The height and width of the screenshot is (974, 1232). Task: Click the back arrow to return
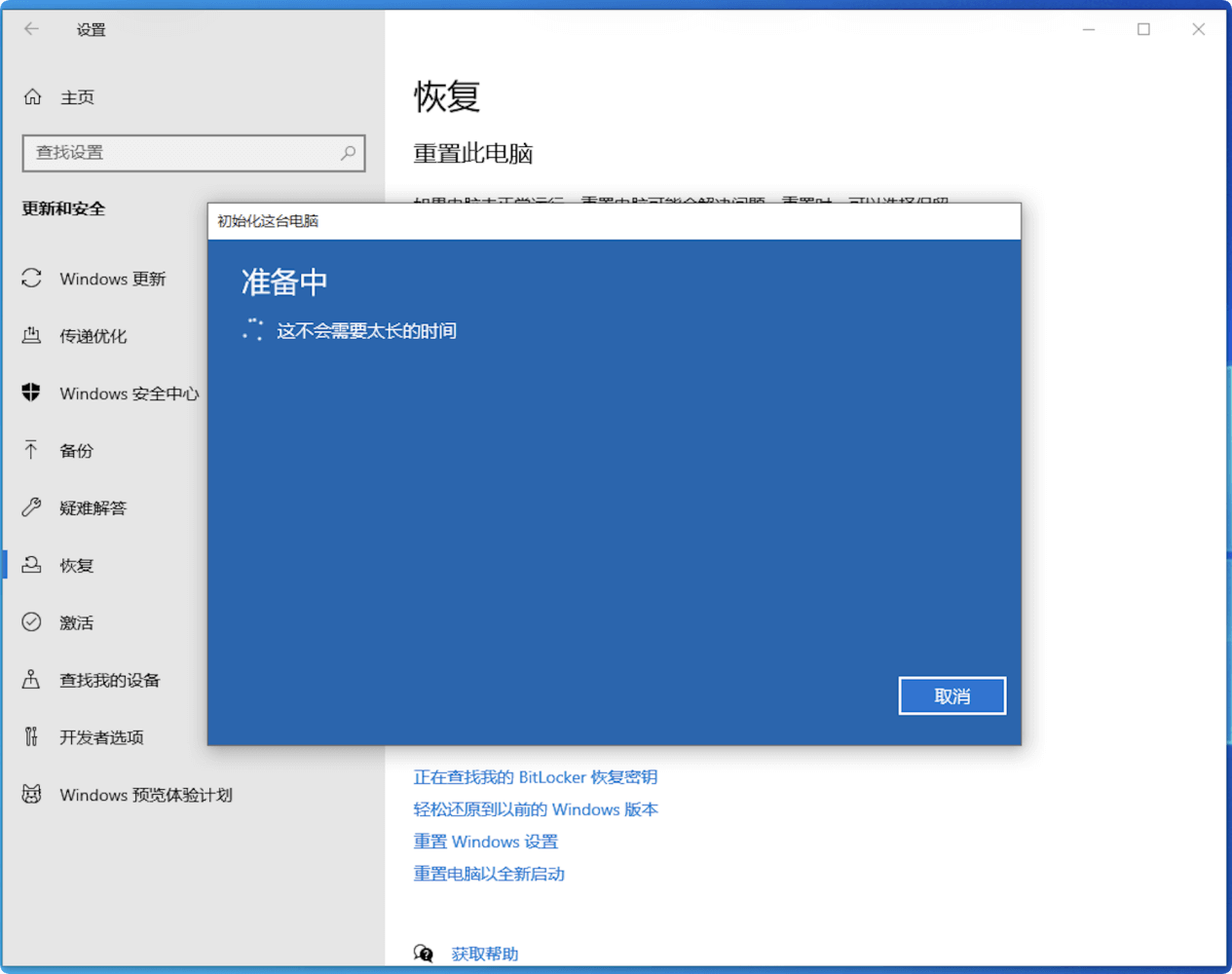pos(32,29)
